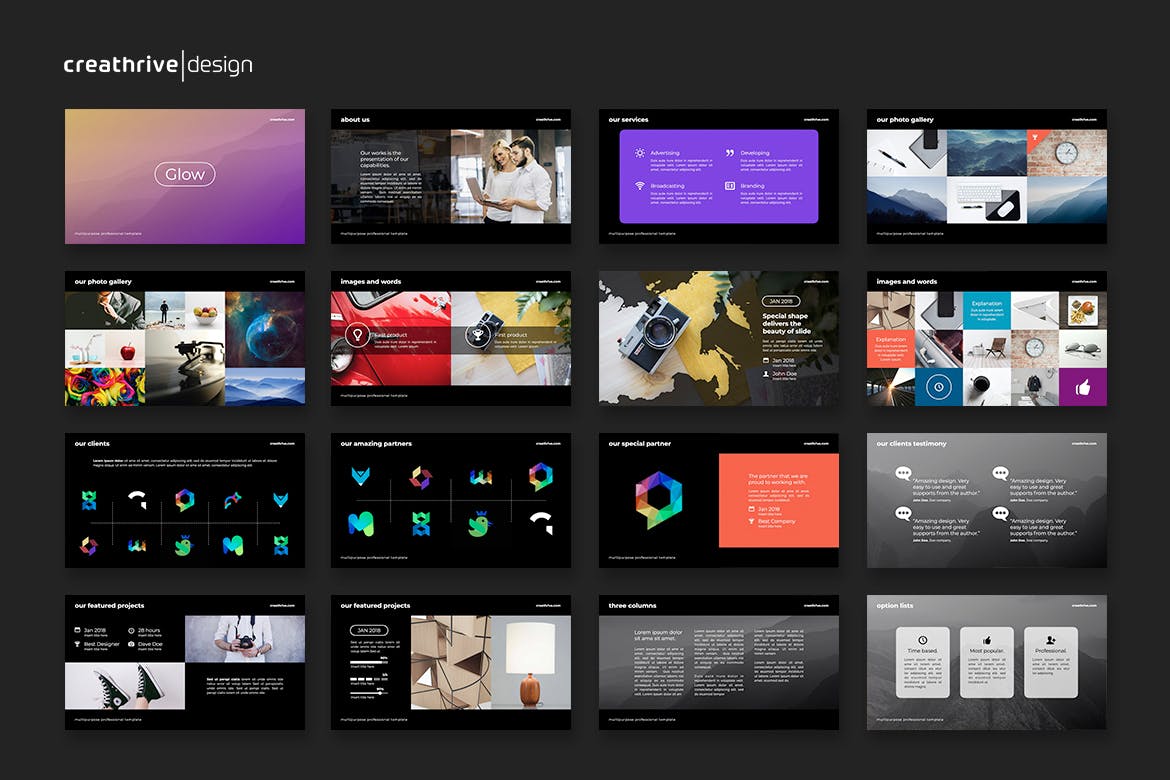Screen dimensions: 1170x780
Task: Click the large hexagon logo in special partner
Action: pos(658,500)
